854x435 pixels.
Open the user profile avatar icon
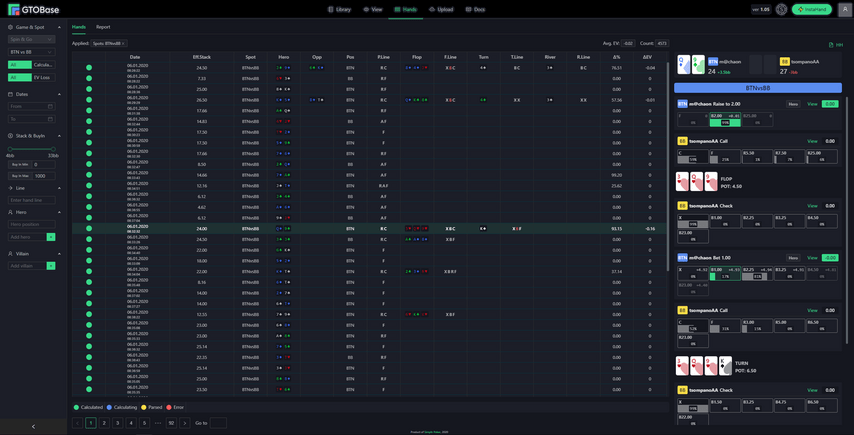click(847, 9)
